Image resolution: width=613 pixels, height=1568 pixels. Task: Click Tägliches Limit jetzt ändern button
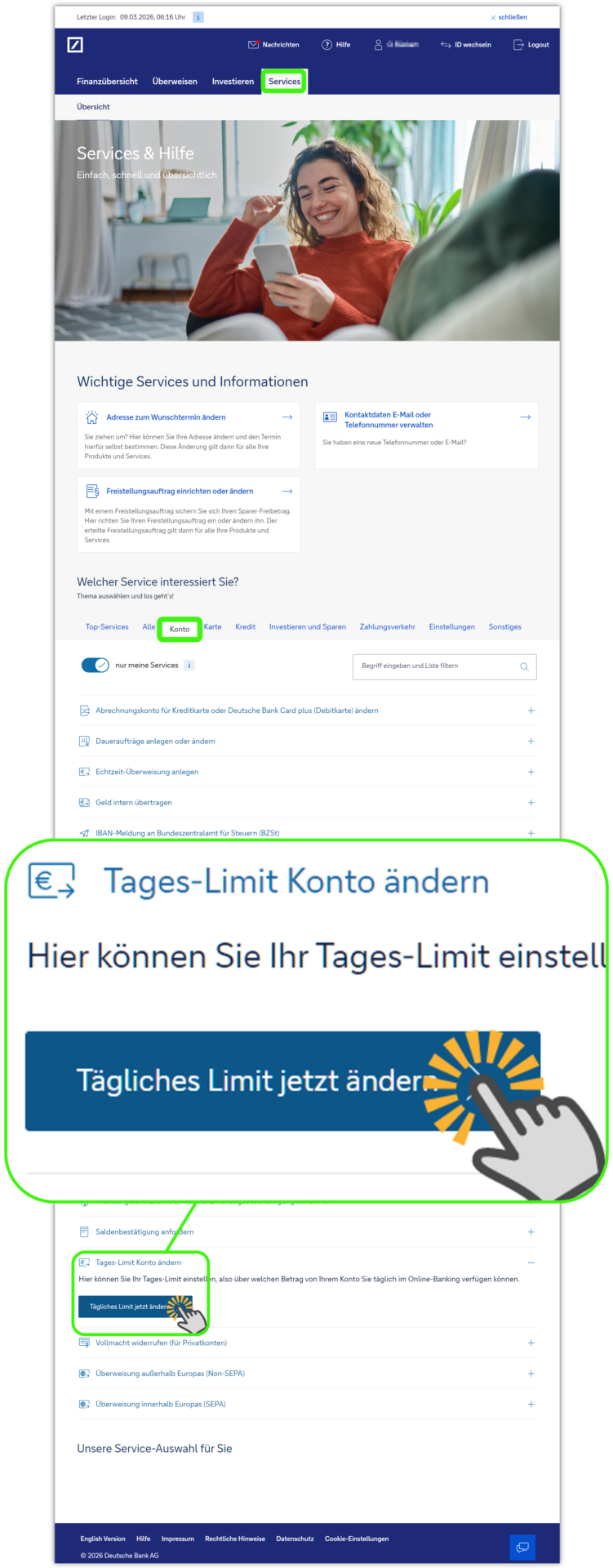[x=129, y=1307]
